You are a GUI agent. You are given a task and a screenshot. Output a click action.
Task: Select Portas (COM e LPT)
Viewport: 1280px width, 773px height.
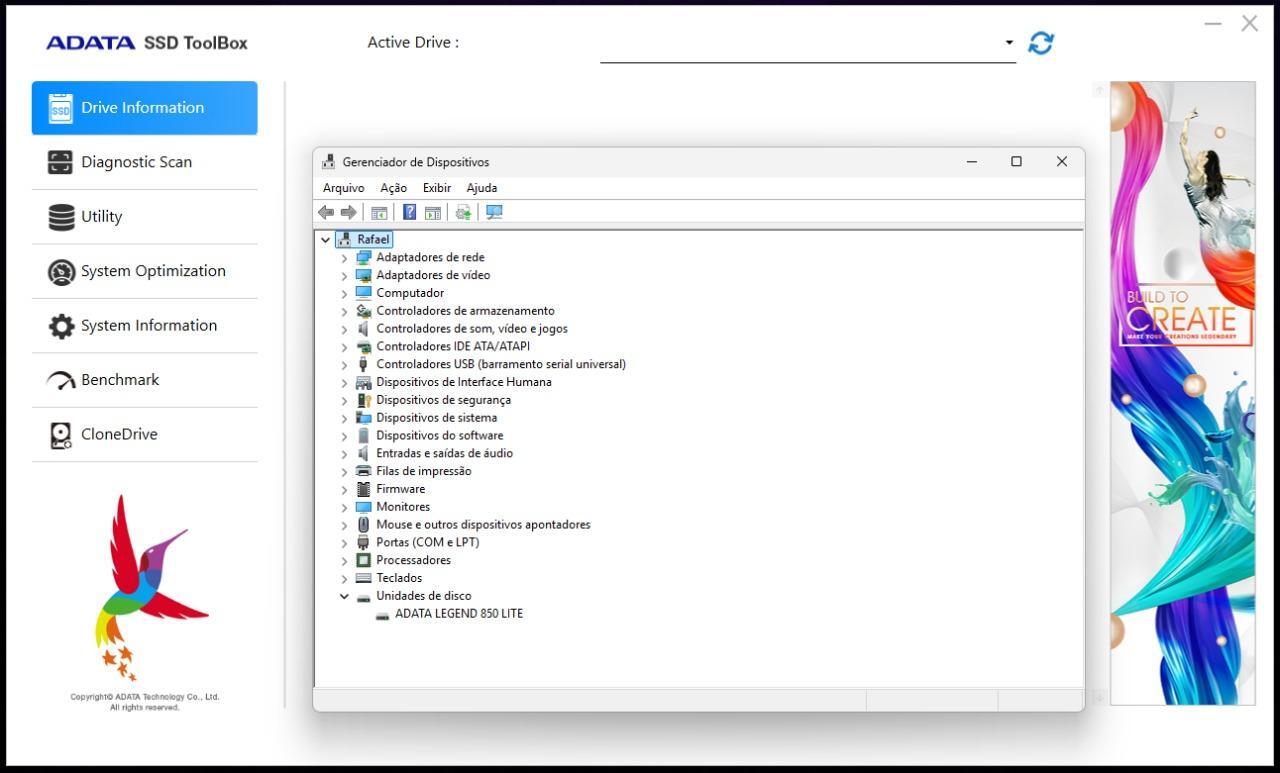428,543
